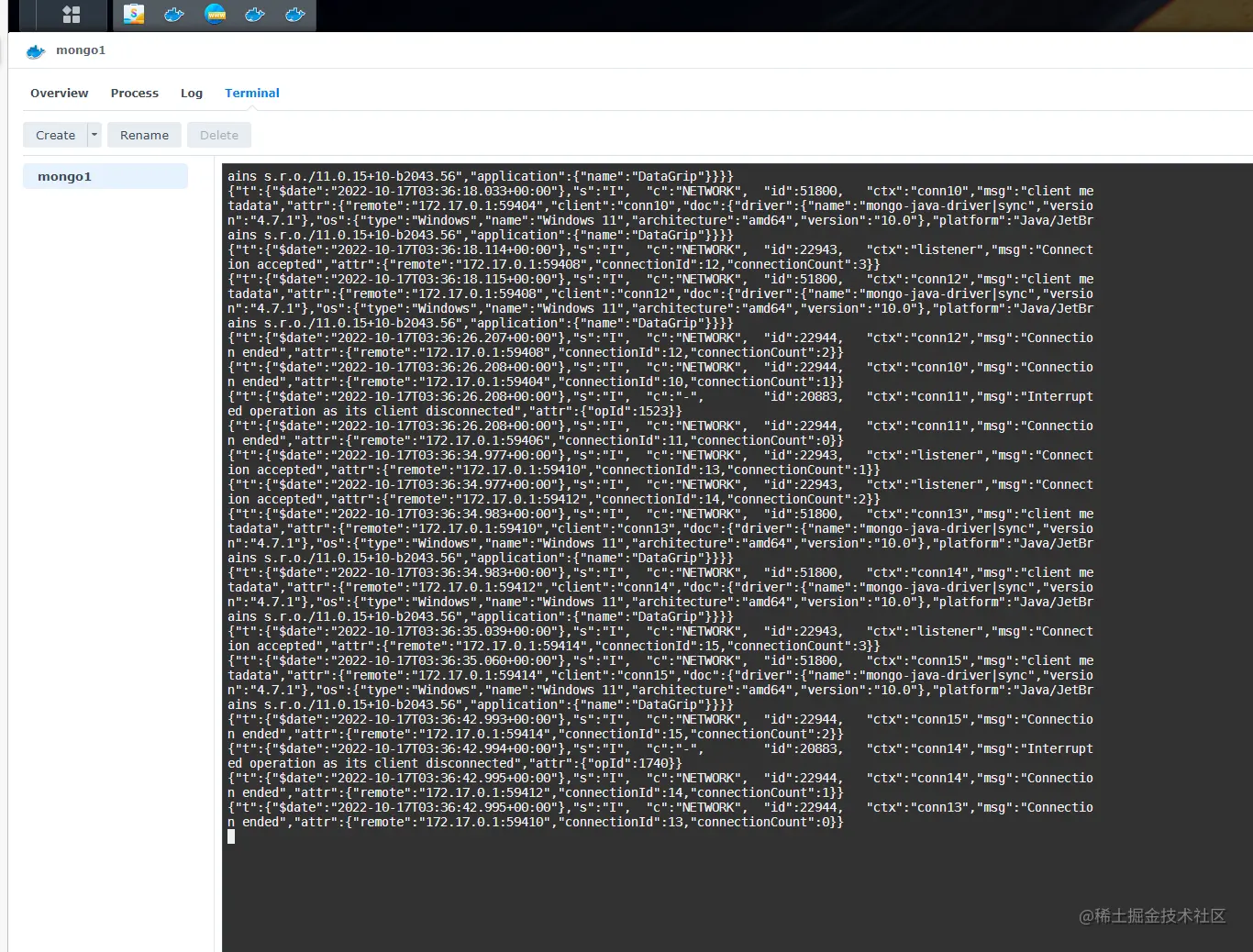Click the Docker icon beside Package Center
This screenshot has width=1253, height=952.
pos(174,14)
